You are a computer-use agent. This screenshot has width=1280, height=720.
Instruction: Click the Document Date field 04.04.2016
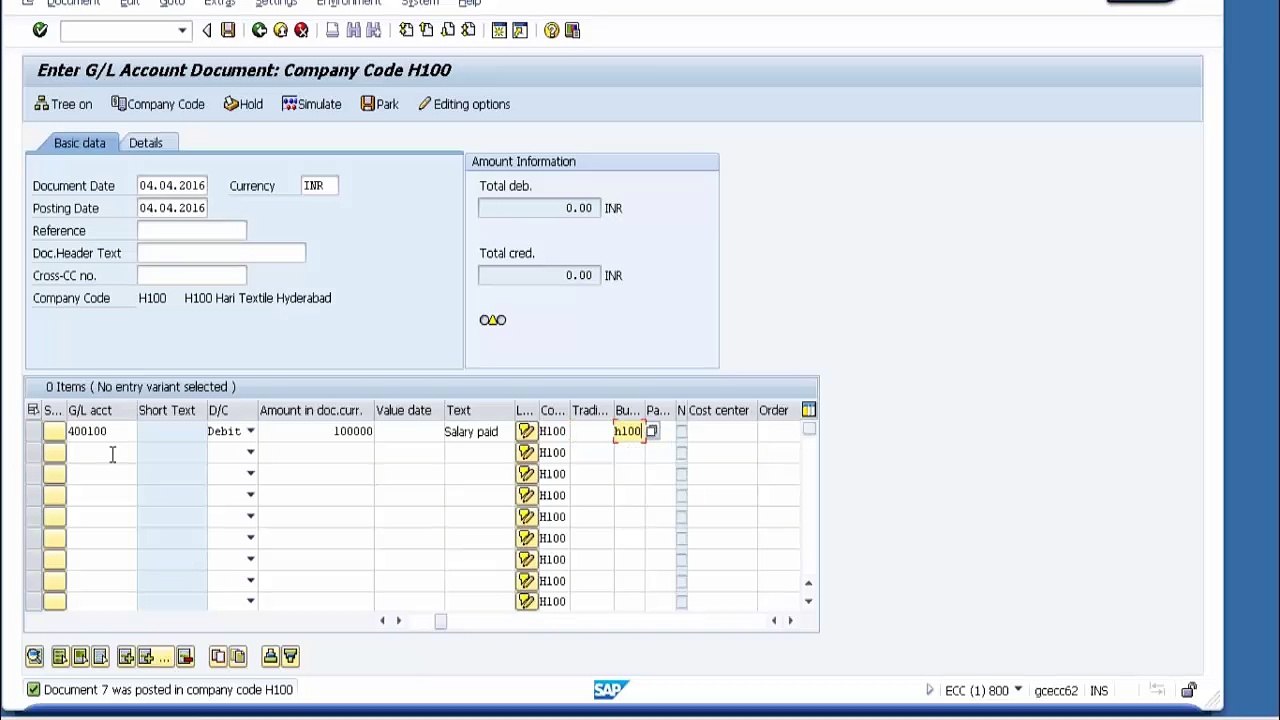pos(172,186)
